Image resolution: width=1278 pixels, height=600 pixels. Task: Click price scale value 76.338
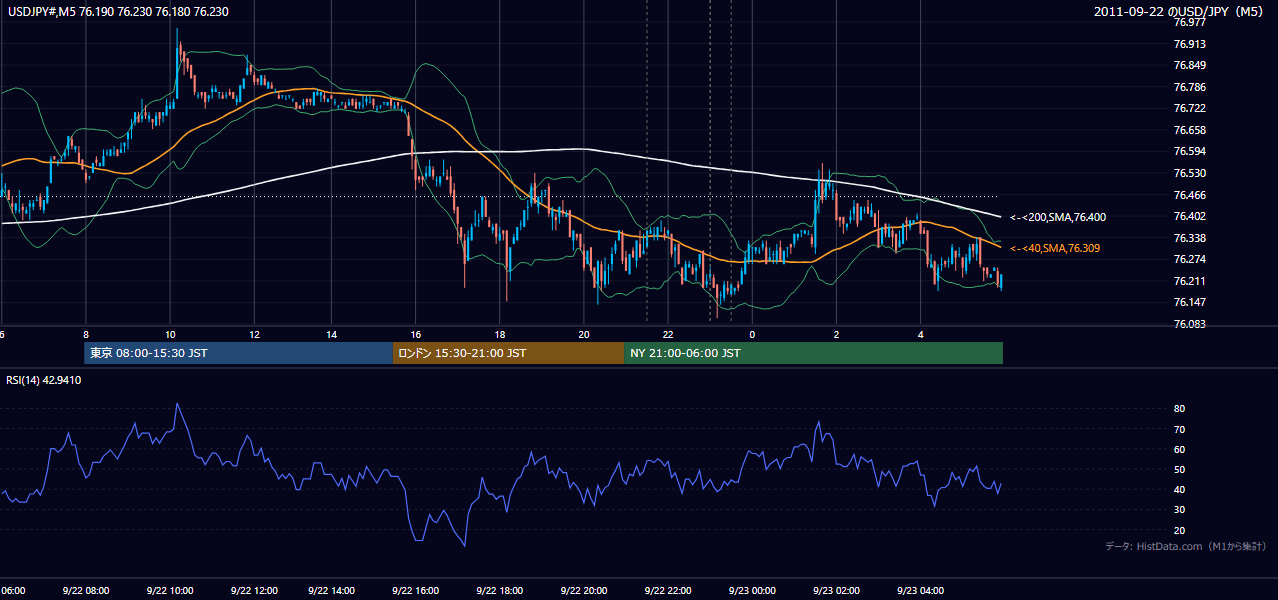(x=1190, y=238)
